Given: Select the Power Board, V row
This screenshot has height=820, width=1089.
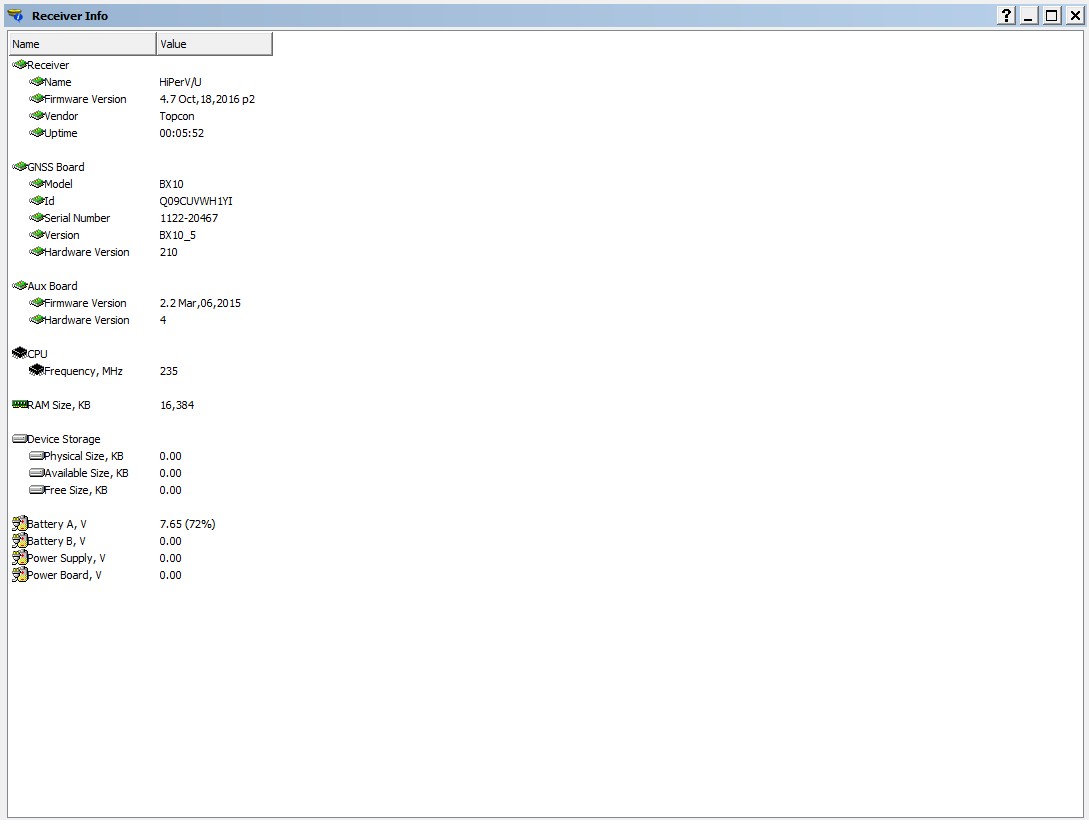Looking at the screenshot, I should 64,575.
